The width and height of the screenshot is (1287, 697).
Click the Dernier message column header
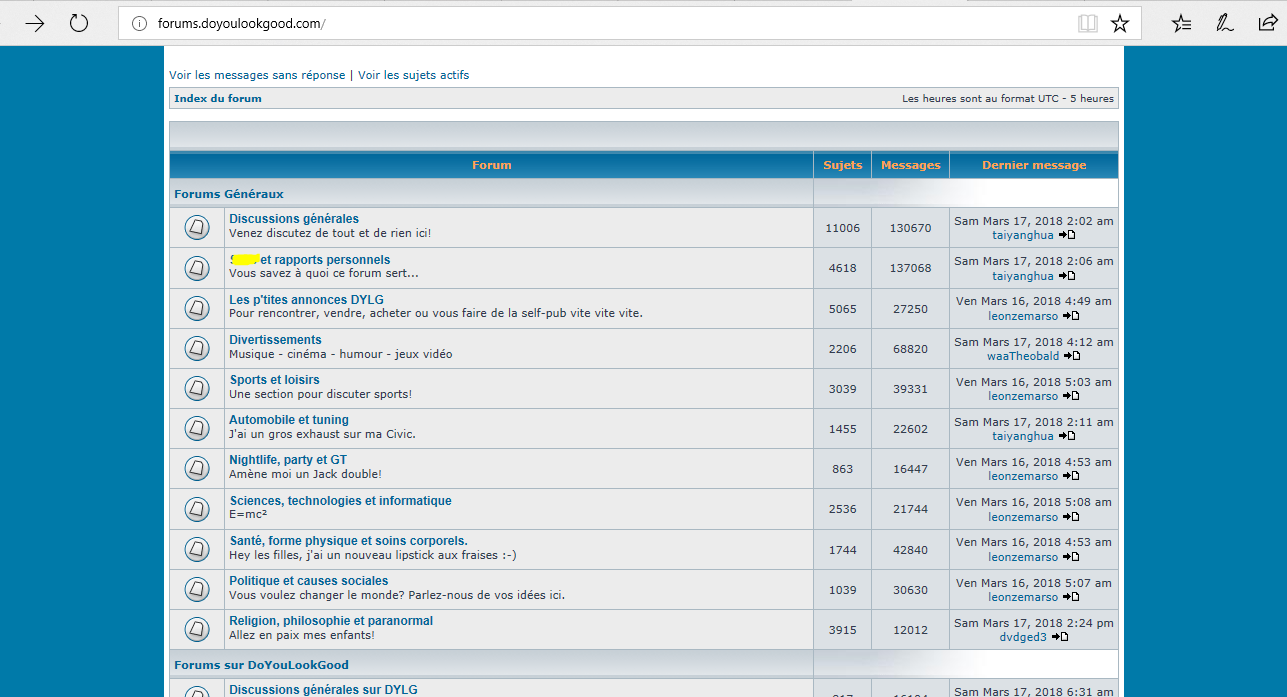1034,165
